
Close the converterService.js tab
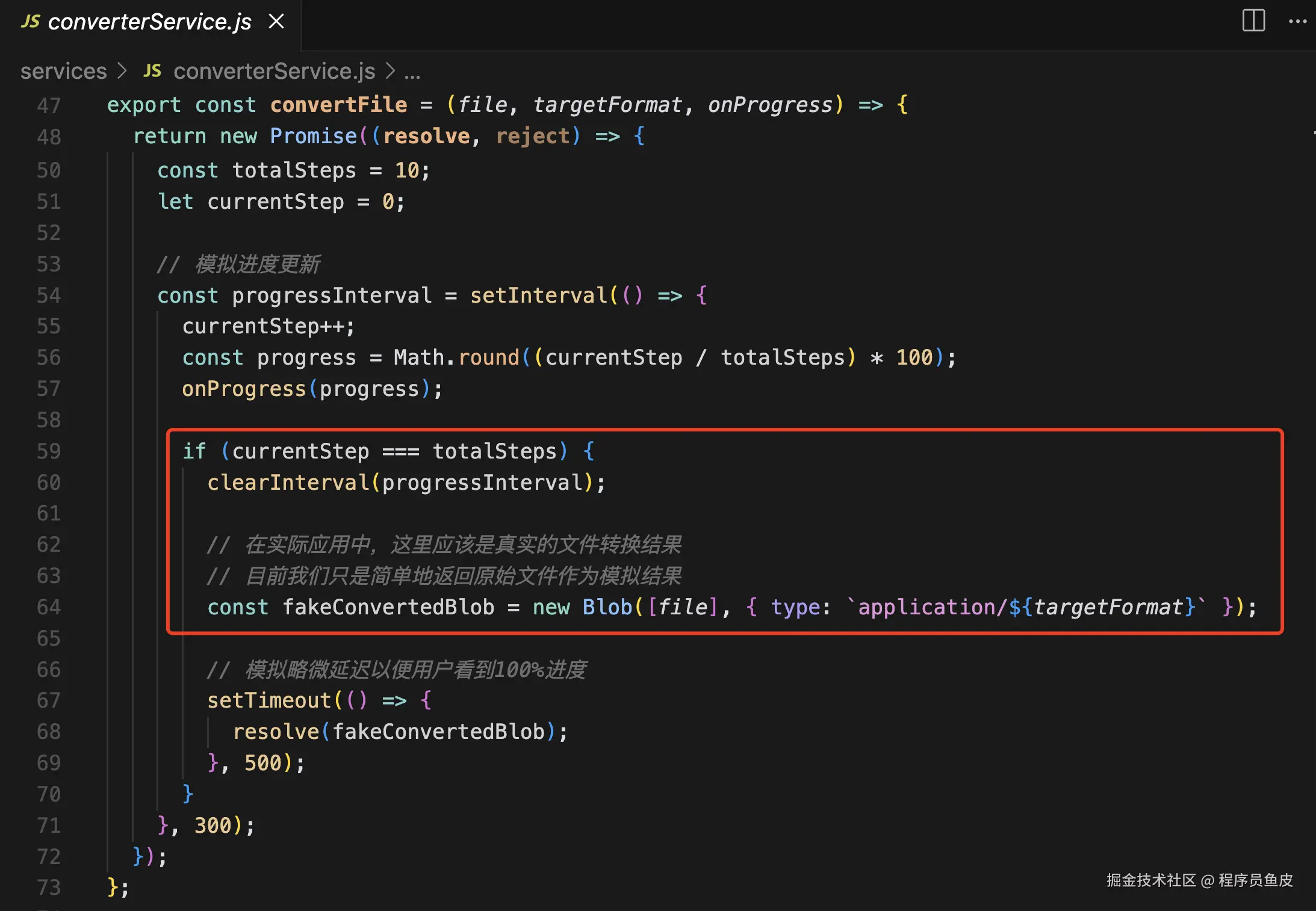(276, 22)
